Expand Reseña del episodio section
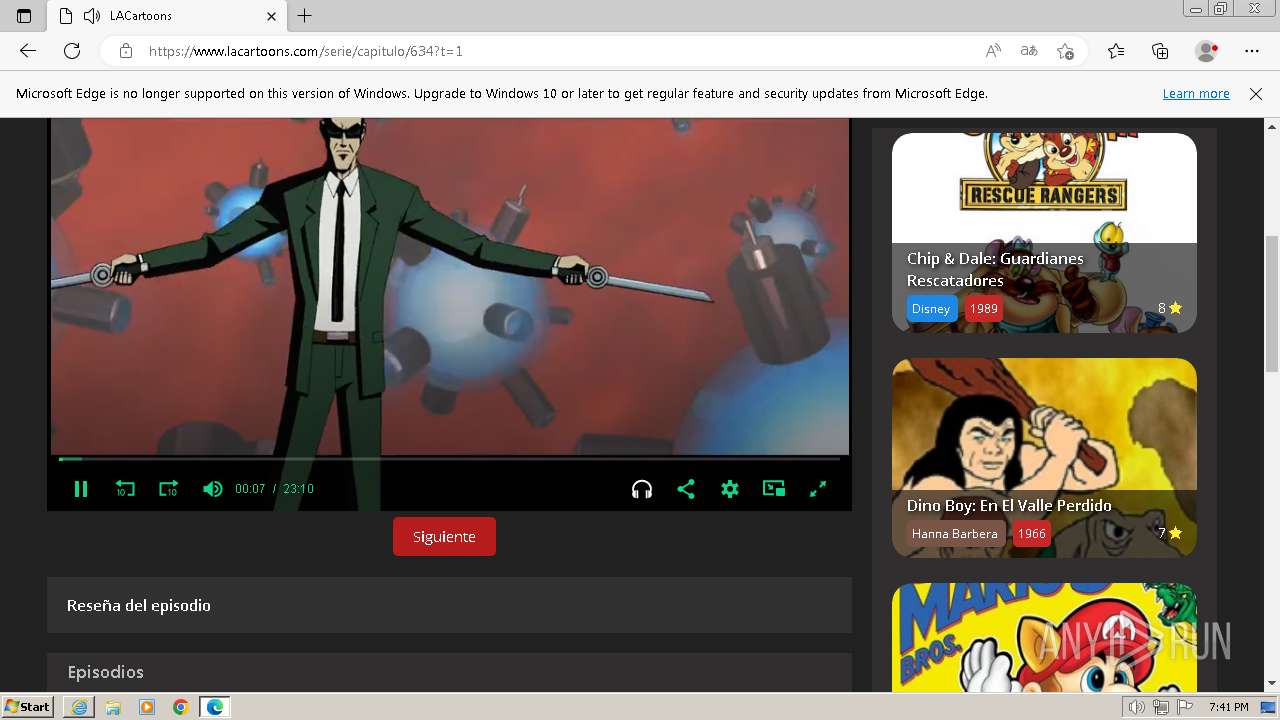 point(449,605)
